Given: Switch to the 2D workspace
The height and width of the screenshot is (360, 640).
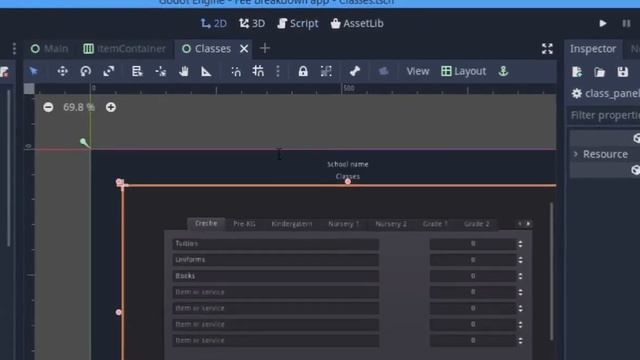Looking at the screenshot, I should (x=213, y=24).
